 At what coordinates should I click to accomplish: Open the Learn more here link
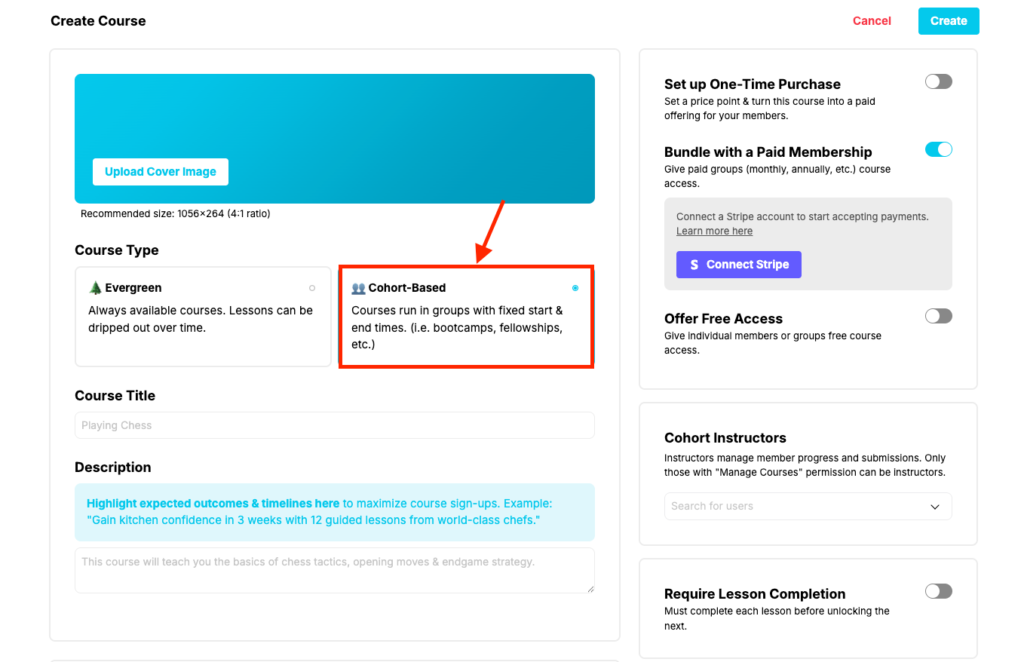(714, 231)
